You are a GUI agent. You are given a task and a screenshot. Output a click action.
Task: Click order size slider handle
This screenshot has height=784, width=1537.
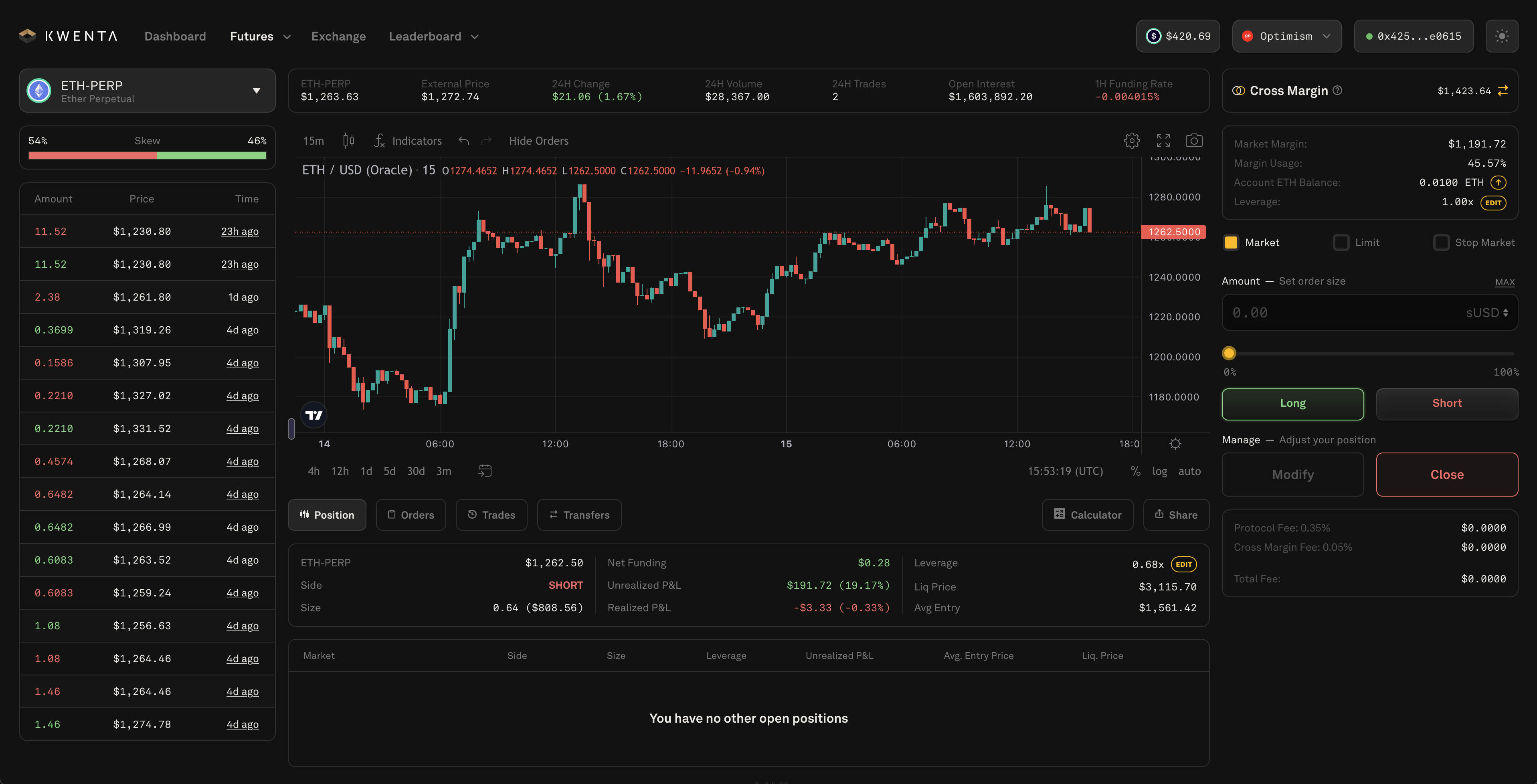[x=1229, y=353]
